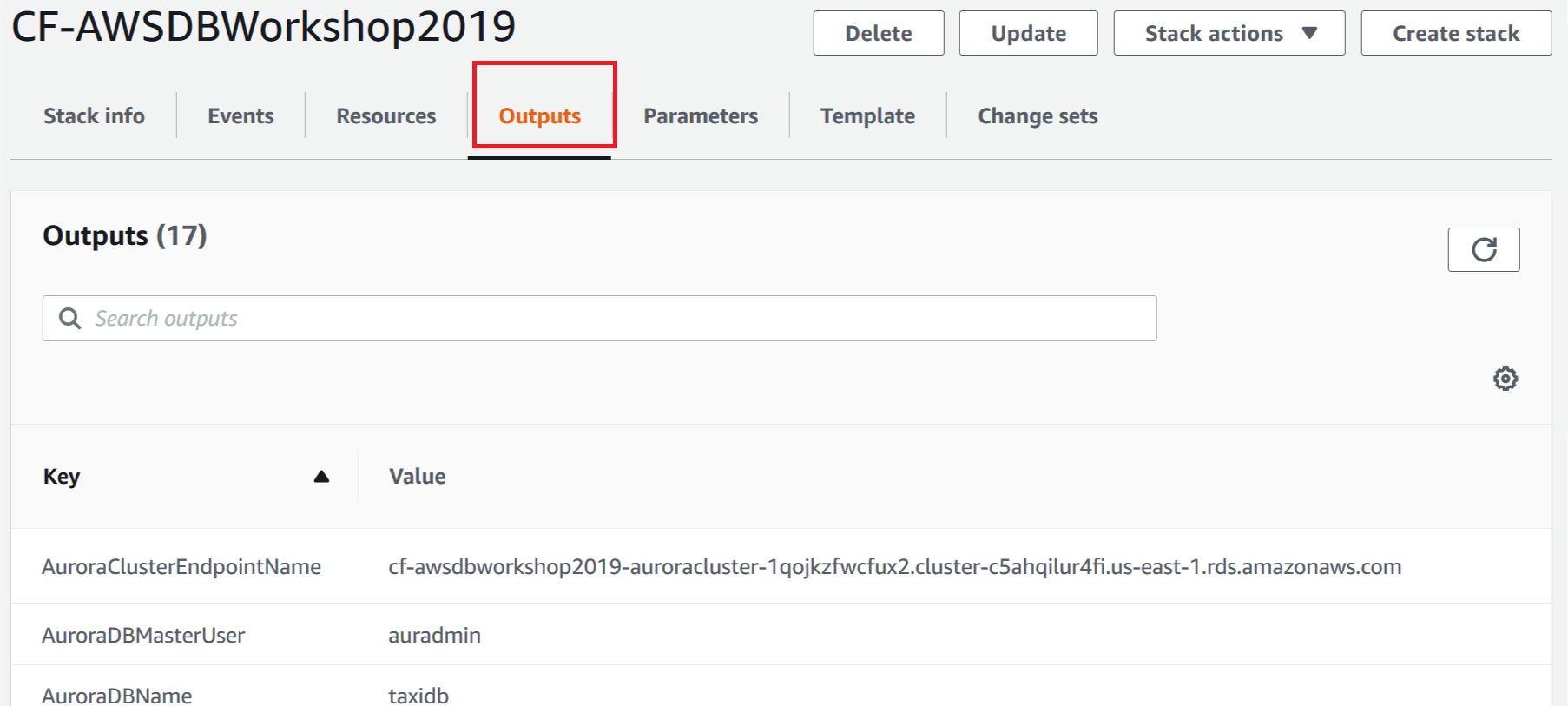
Task: Switch to the Stack info tab
Action: [x=94, y=115]
